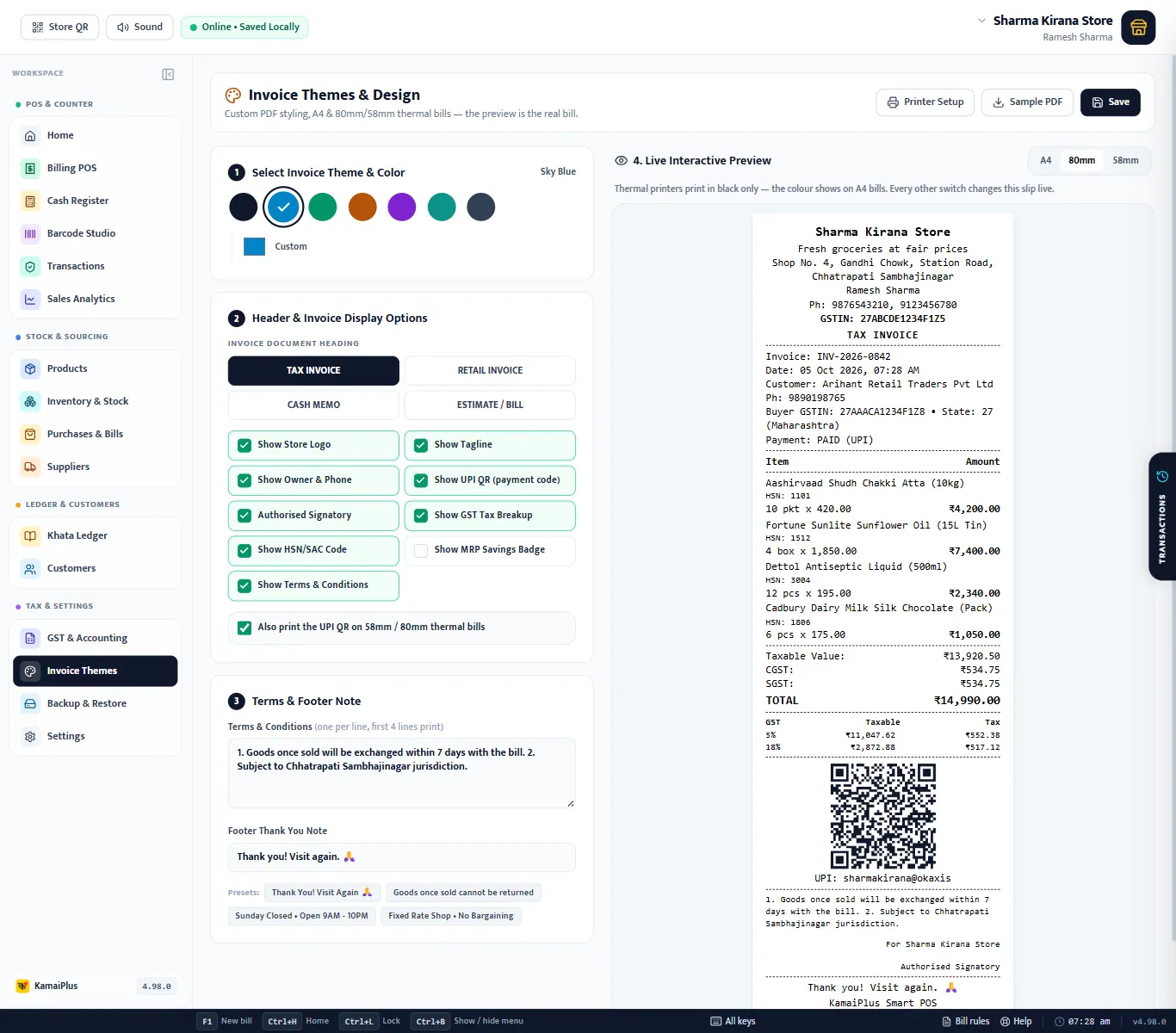Open Sales Analytics chart icon

coord(30,299)
